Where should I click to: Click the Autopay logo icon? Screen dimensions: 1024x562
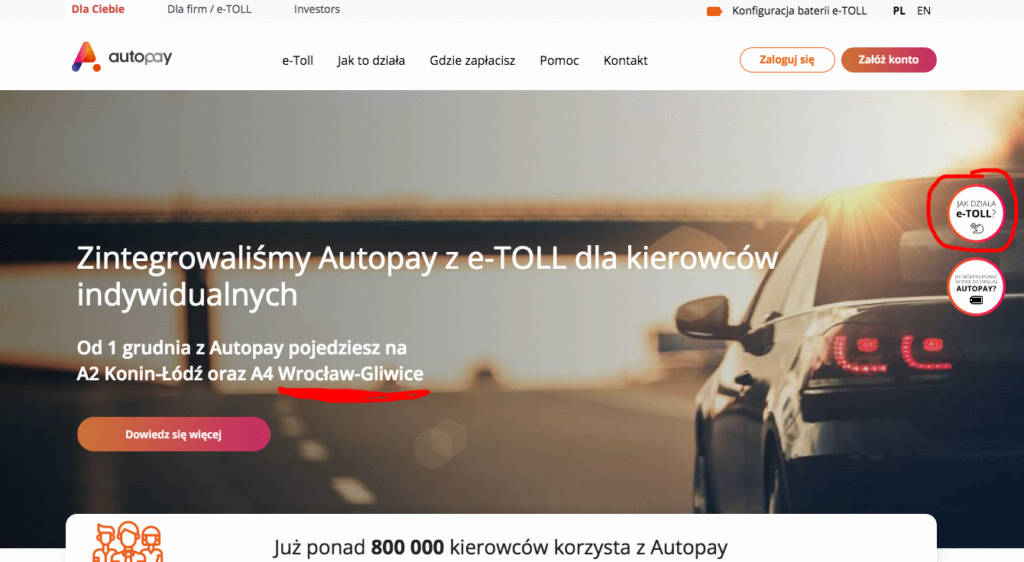[86, 57]
